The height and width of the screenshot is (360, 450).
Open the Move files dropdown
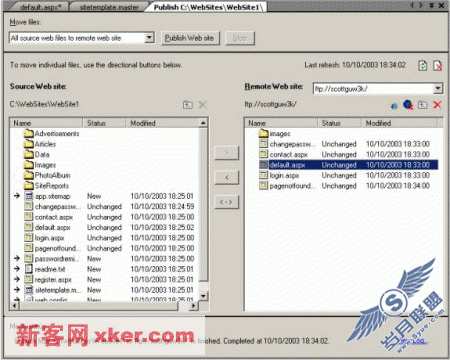point(150,38)
